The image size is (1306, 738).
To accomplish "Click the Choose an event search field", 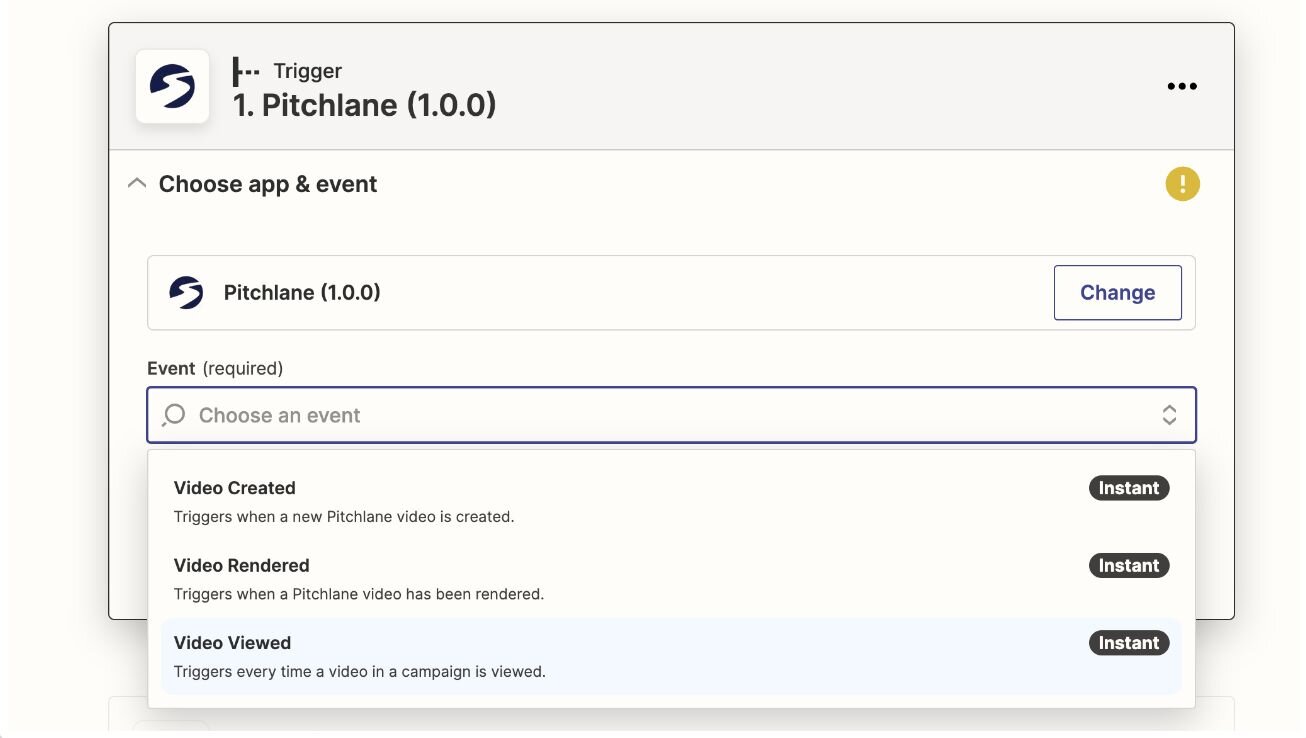I will (x=671, y=415).
